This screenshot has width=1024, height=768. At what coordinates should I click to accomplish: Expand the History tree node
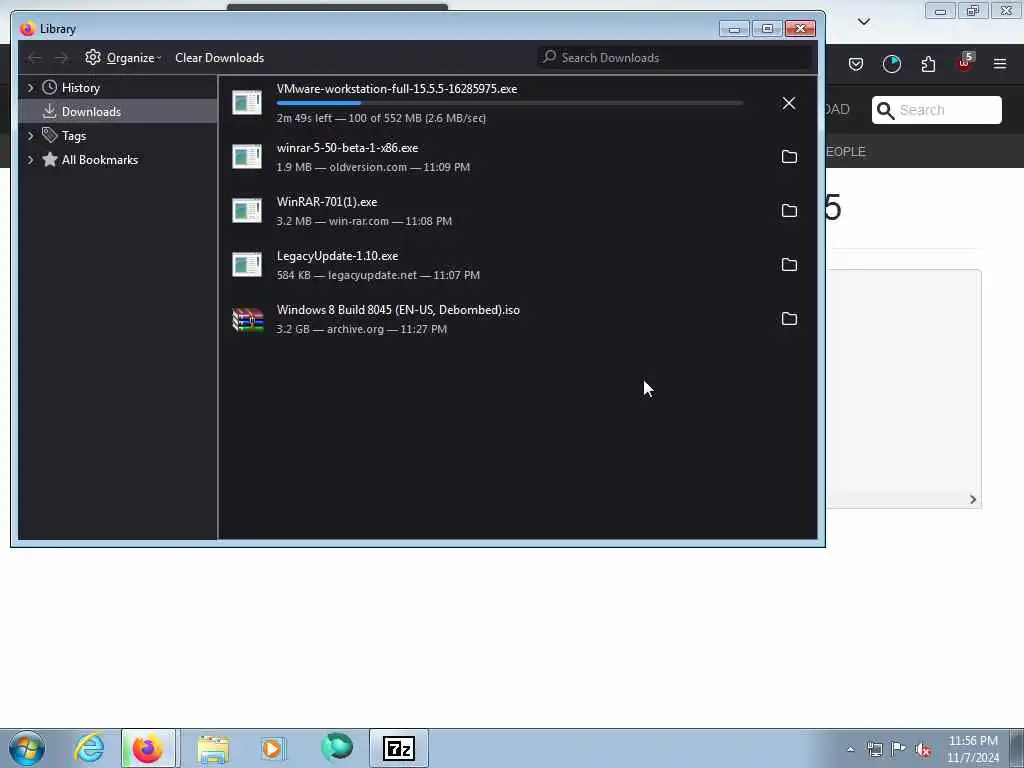coord(30,88)
